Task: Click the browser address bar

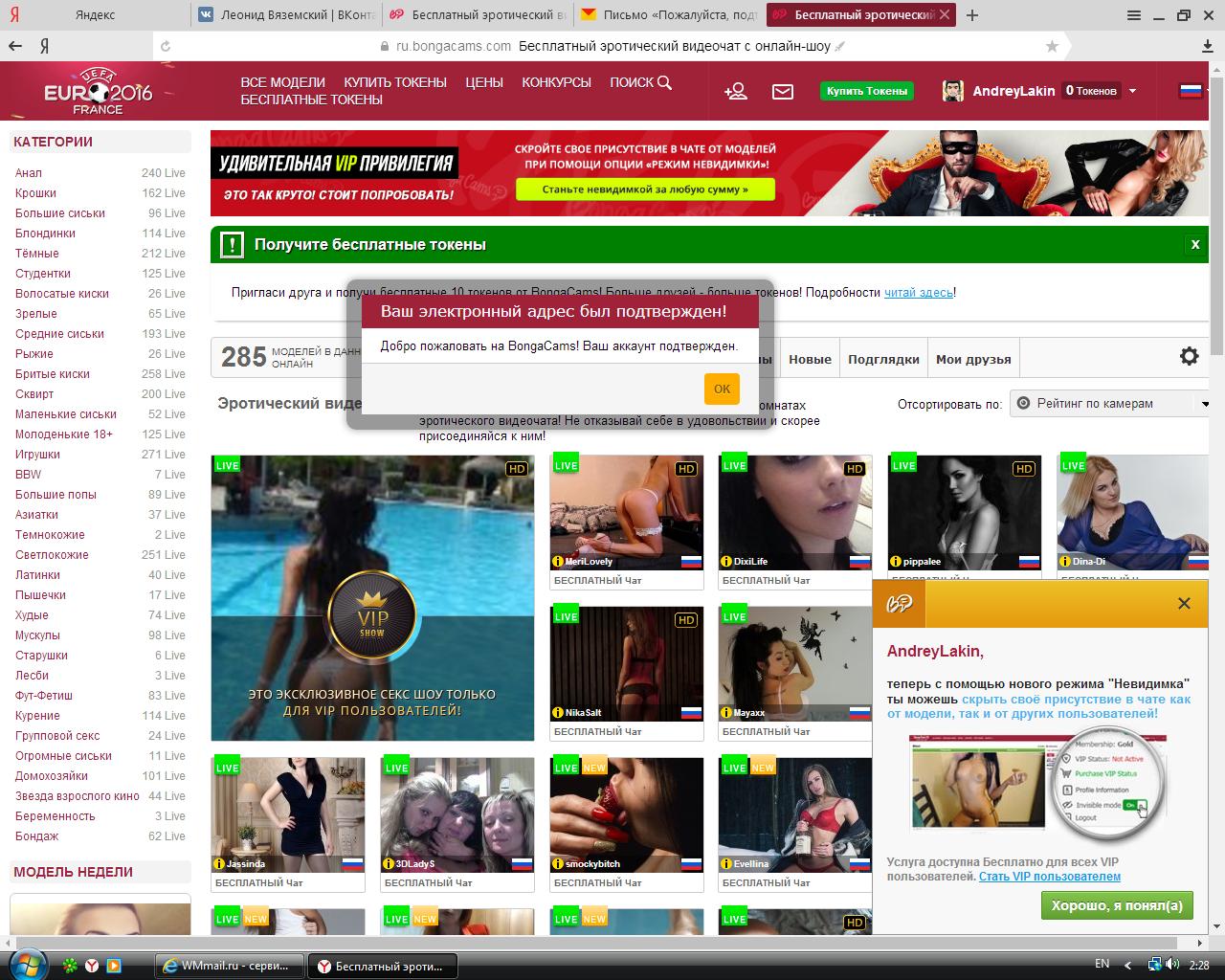Action: (x=612, y=46)
